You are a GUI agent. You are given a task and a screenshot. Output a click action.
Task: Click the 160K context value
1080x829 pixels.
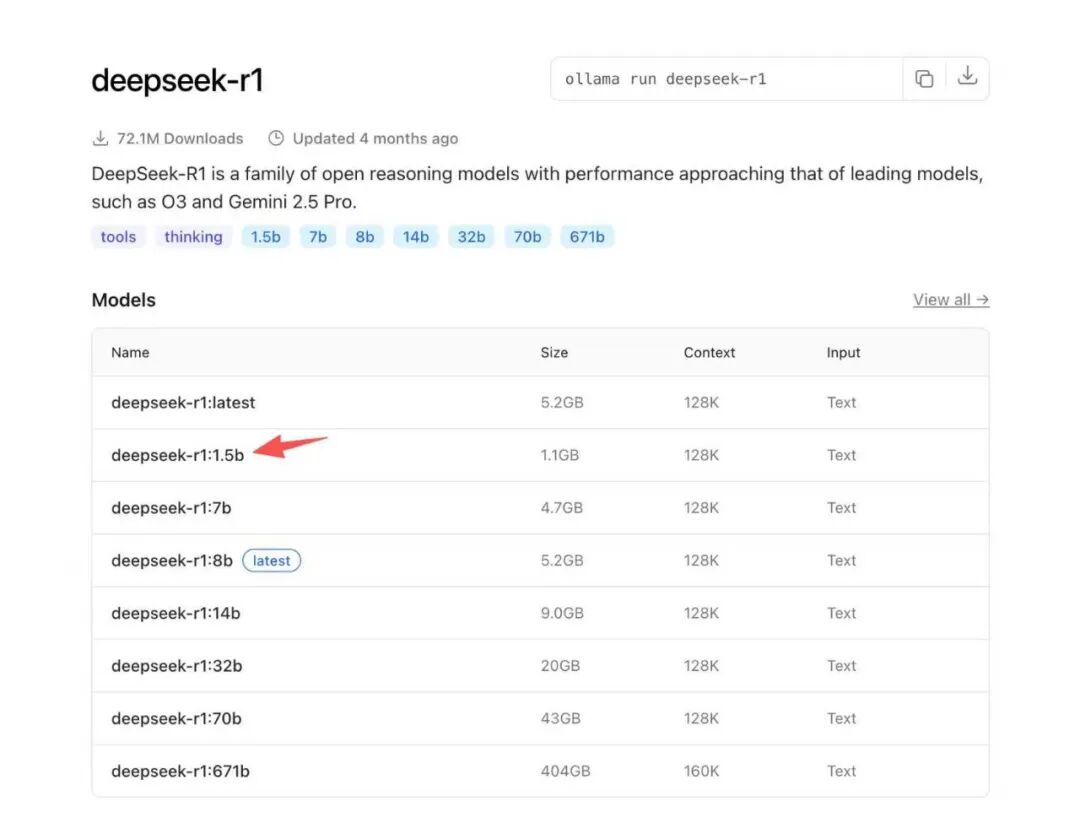coord(701,772)
